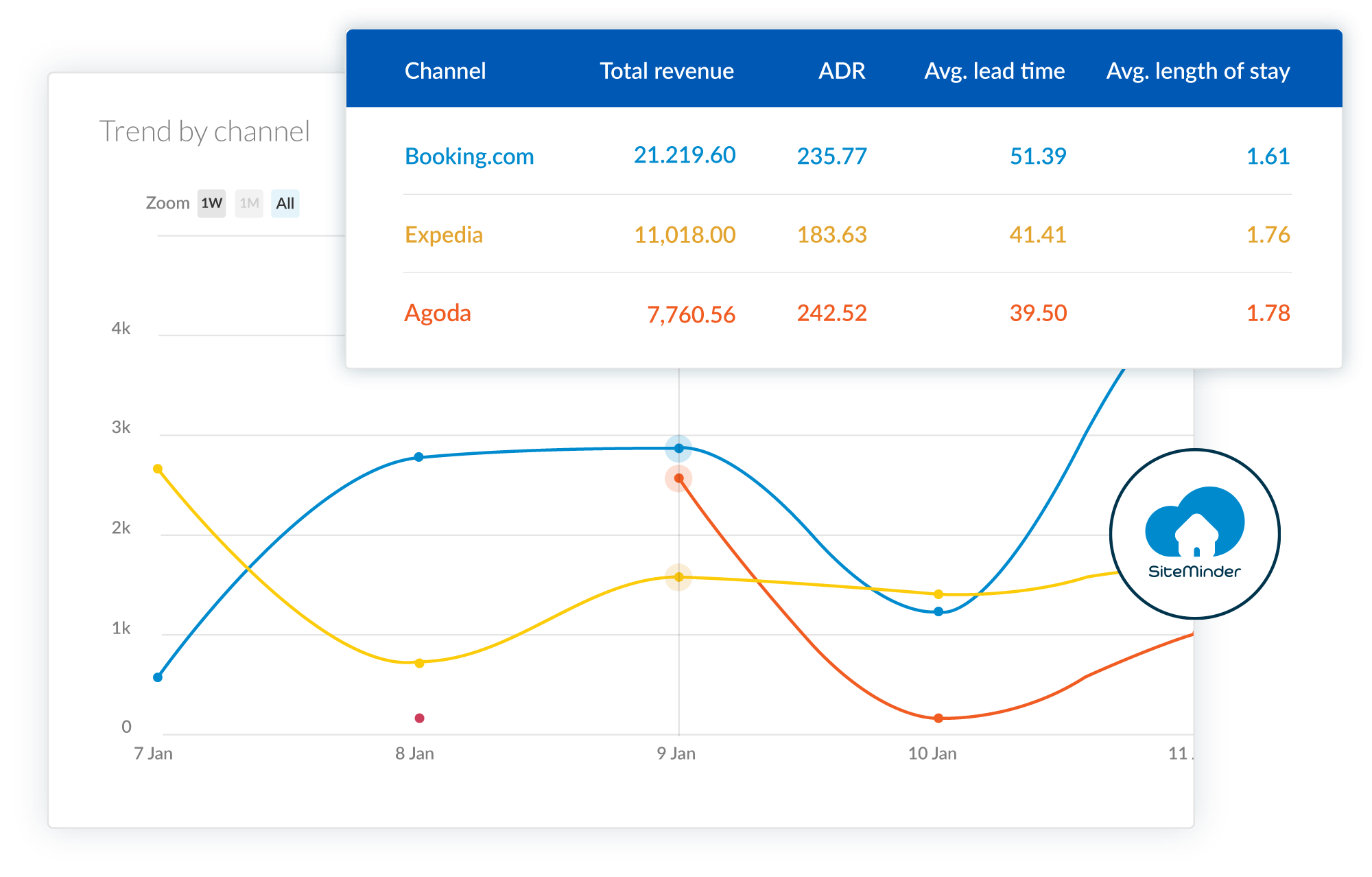This screenshot has height=877, width=1372.
Task: Click blue data point on 9 Jan
Action: (x=678, y=448)
